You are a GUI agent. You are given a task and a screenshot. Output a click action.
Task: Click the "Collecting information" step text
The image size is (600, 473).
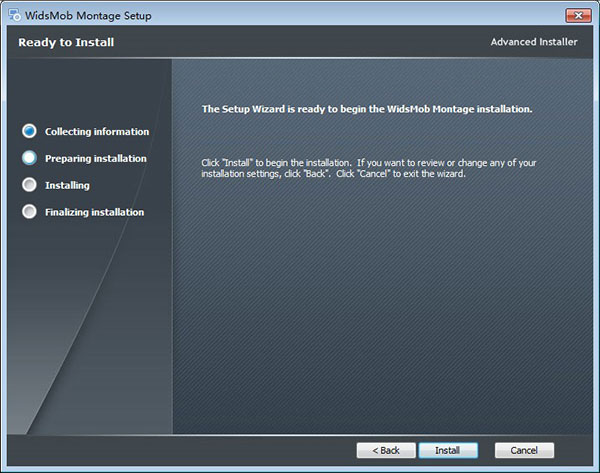pyautogui.click(x=97, y=132)
